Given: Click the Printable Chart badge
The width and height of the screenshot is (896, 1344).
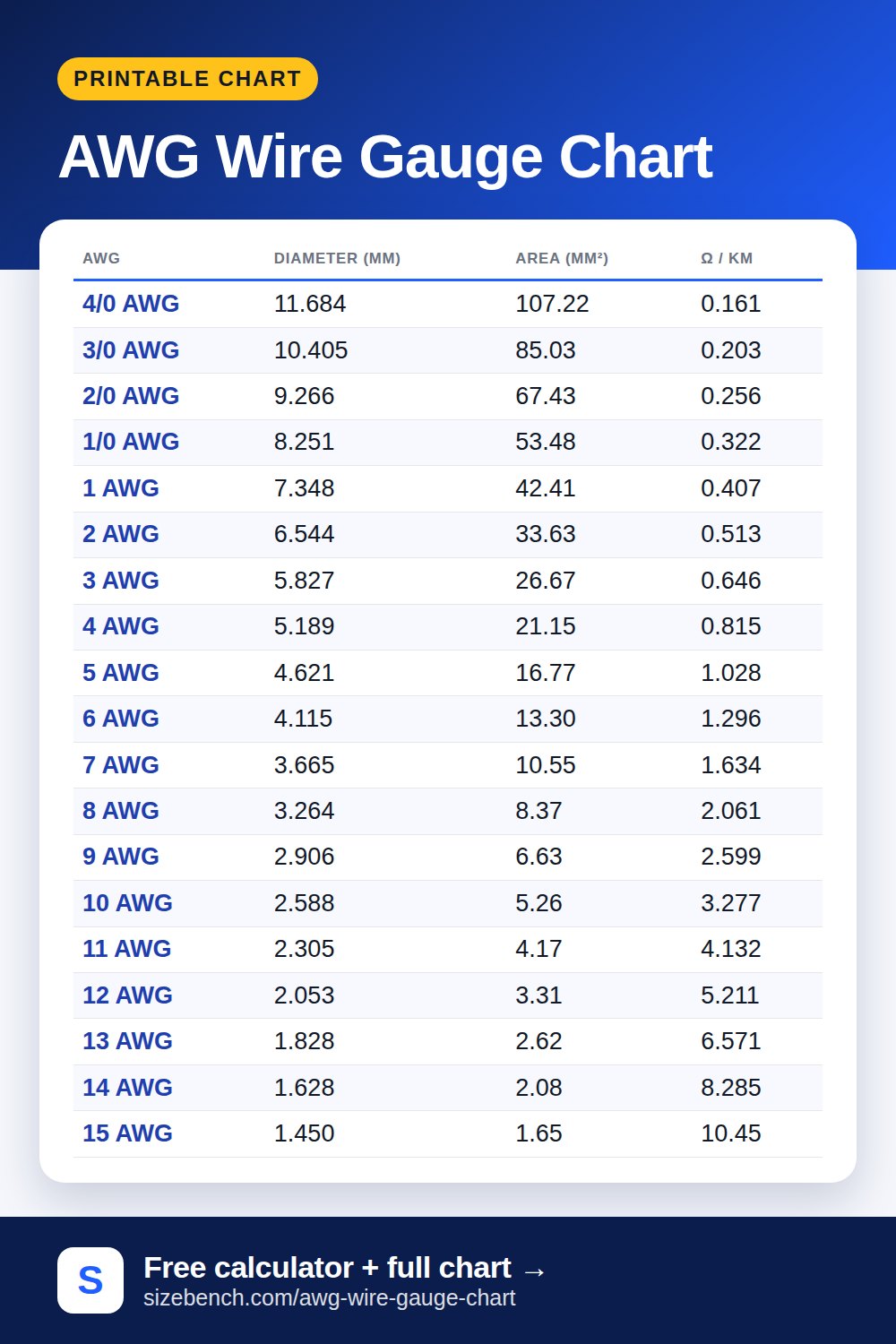Looking at the screenshot, I should point(187,79).
